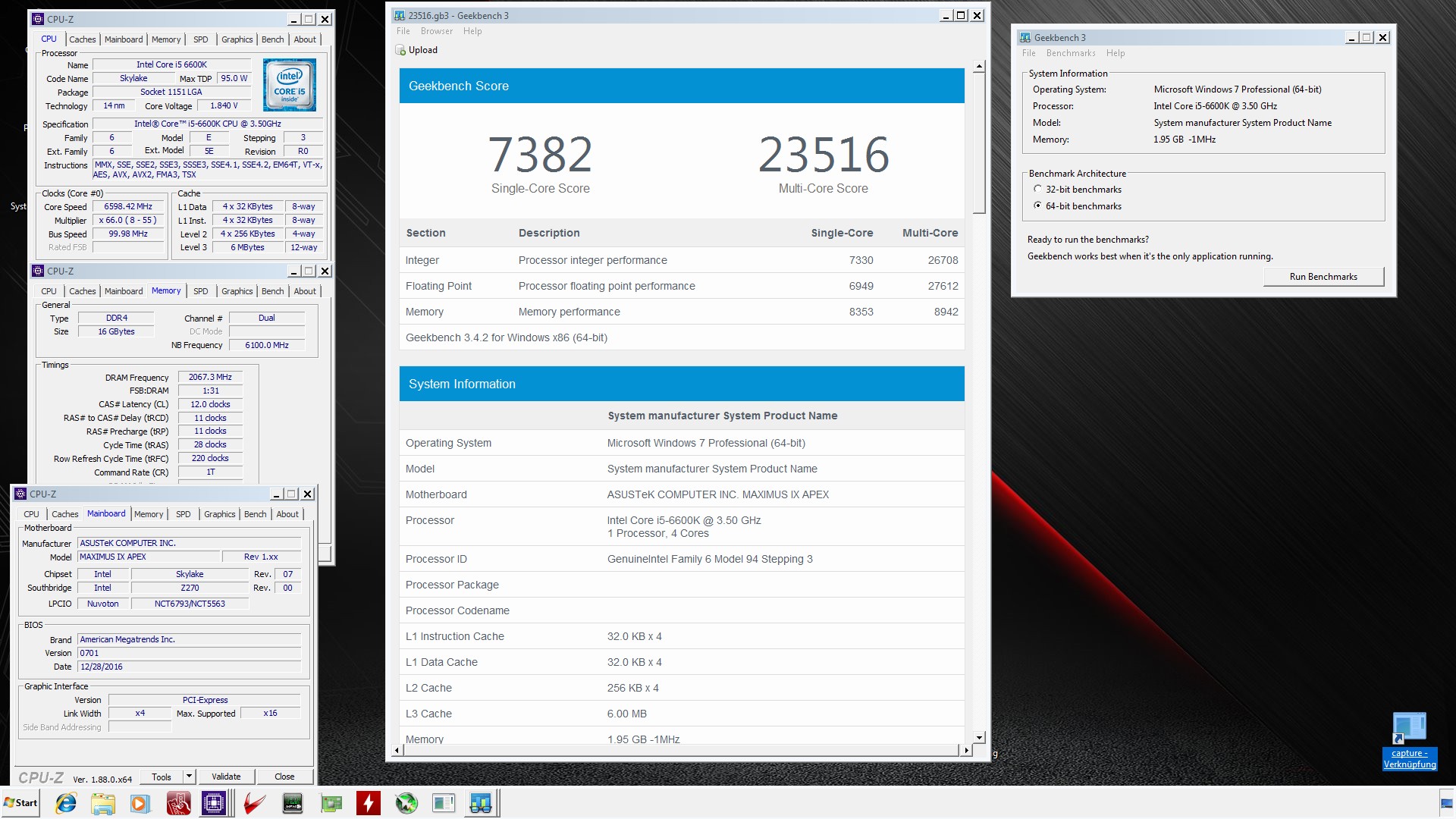
Task: Click the Close button in CPU-Z
Action: click(x=284, y=777)
